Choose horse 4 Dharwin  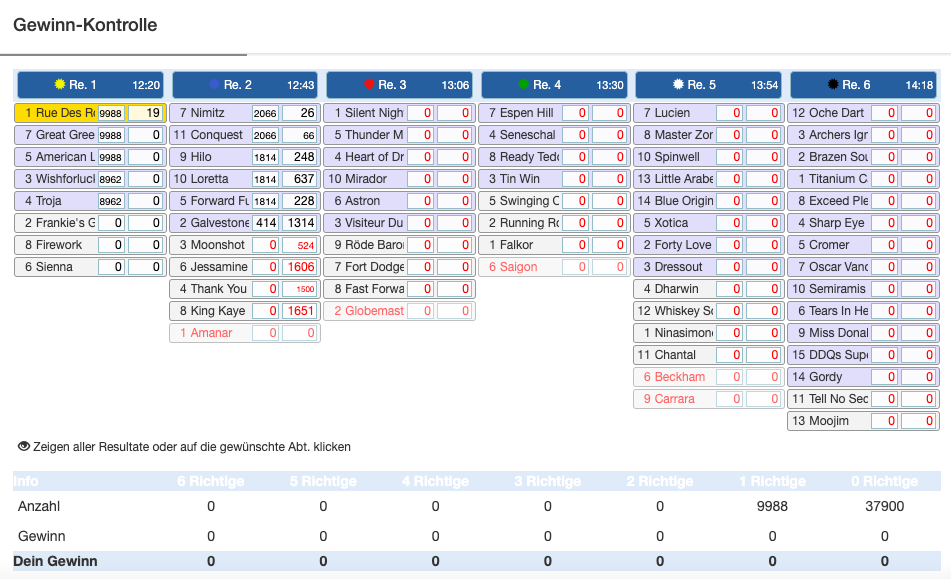pyautogui.click(x=709, y=289)
